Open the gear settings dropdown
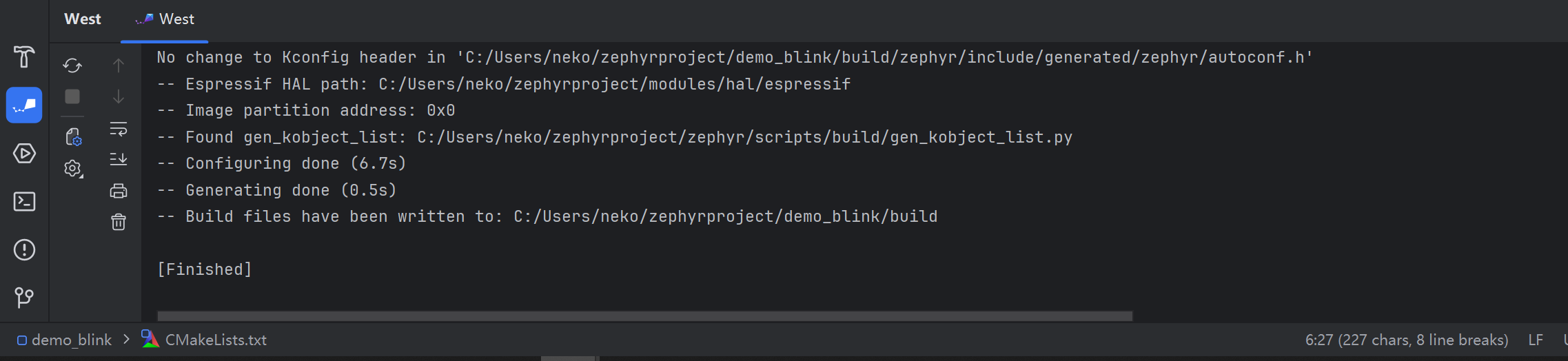 point(72,169)
